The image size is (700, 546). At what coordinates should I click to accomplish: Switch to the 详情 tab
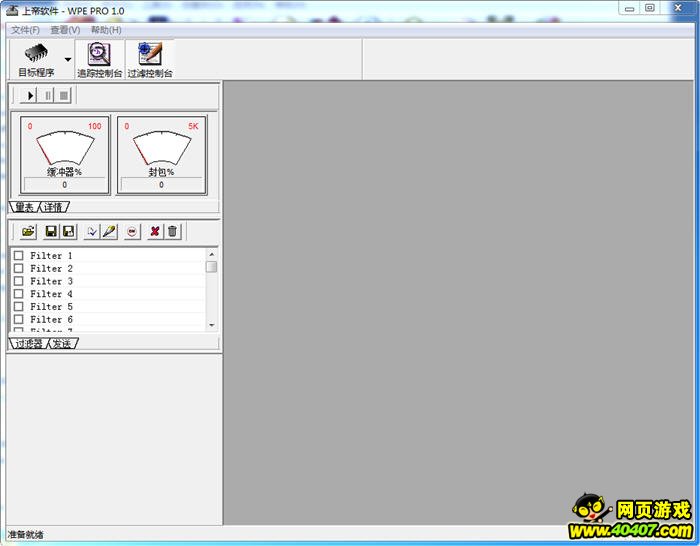click(54, 207)
